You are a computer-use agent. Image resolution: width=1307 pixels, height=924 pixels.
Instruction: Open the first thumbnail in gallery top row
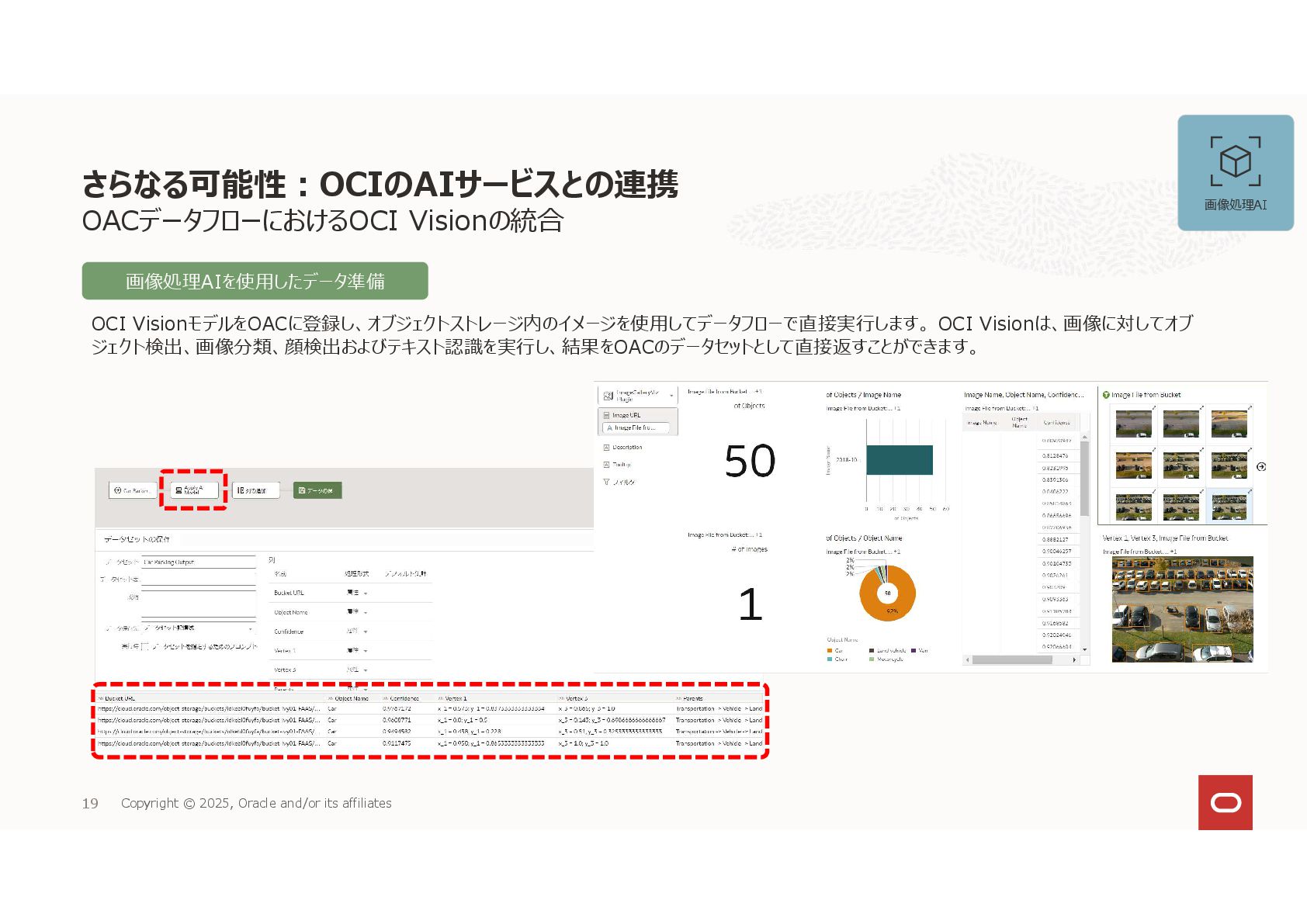[1133, 424]
